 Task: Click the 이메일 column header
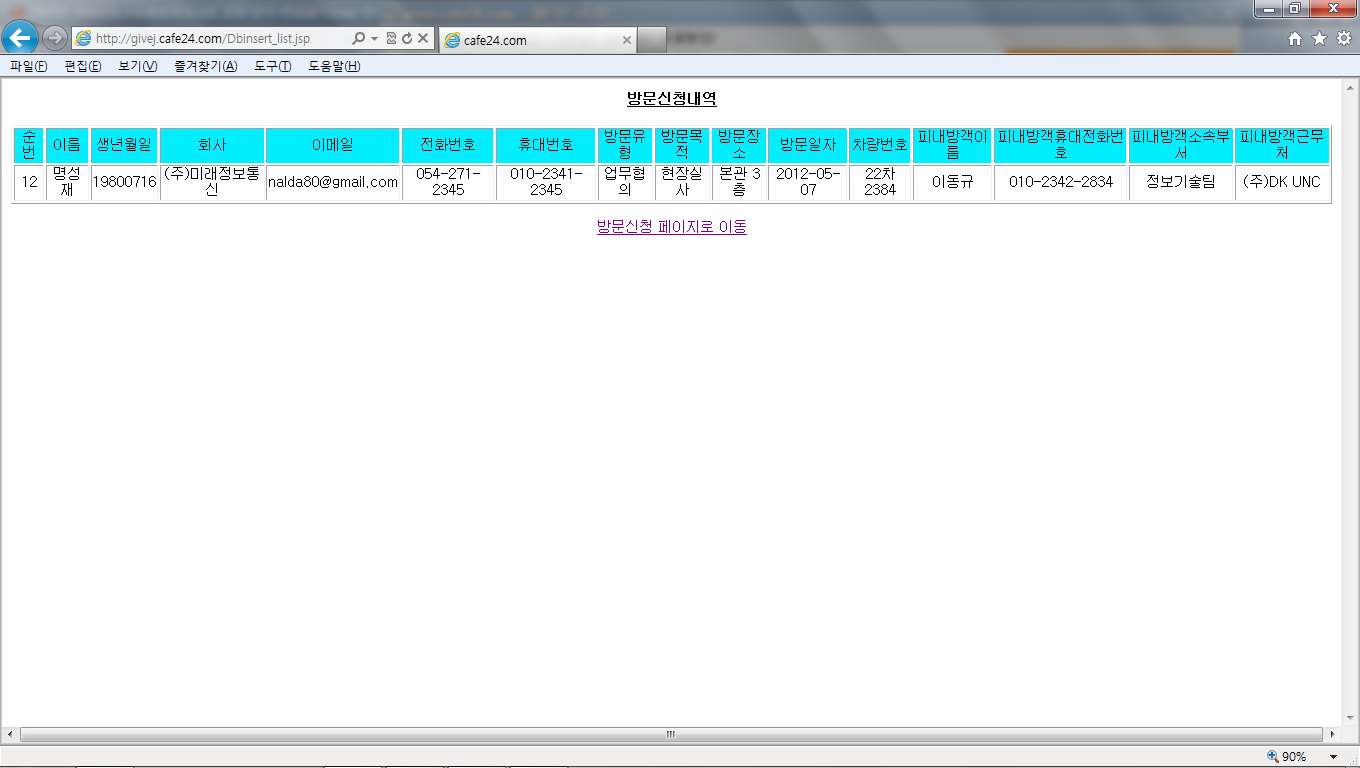click(333, 145)
